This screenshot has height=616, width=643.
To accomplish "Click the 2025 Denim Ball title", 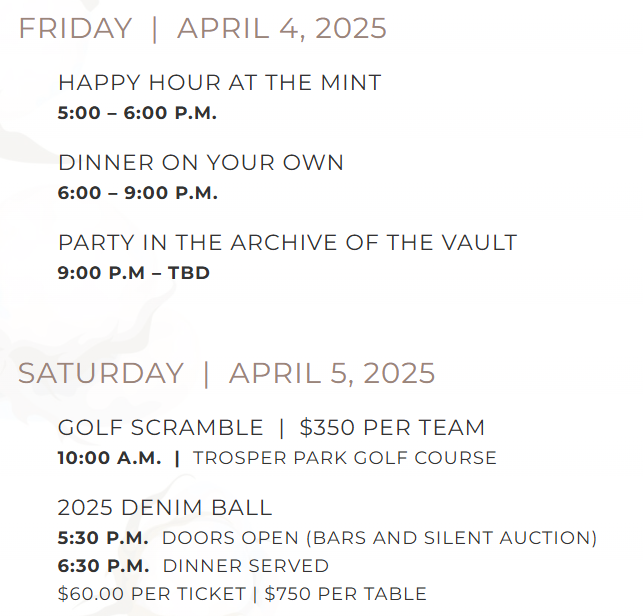I will point(165,507).
